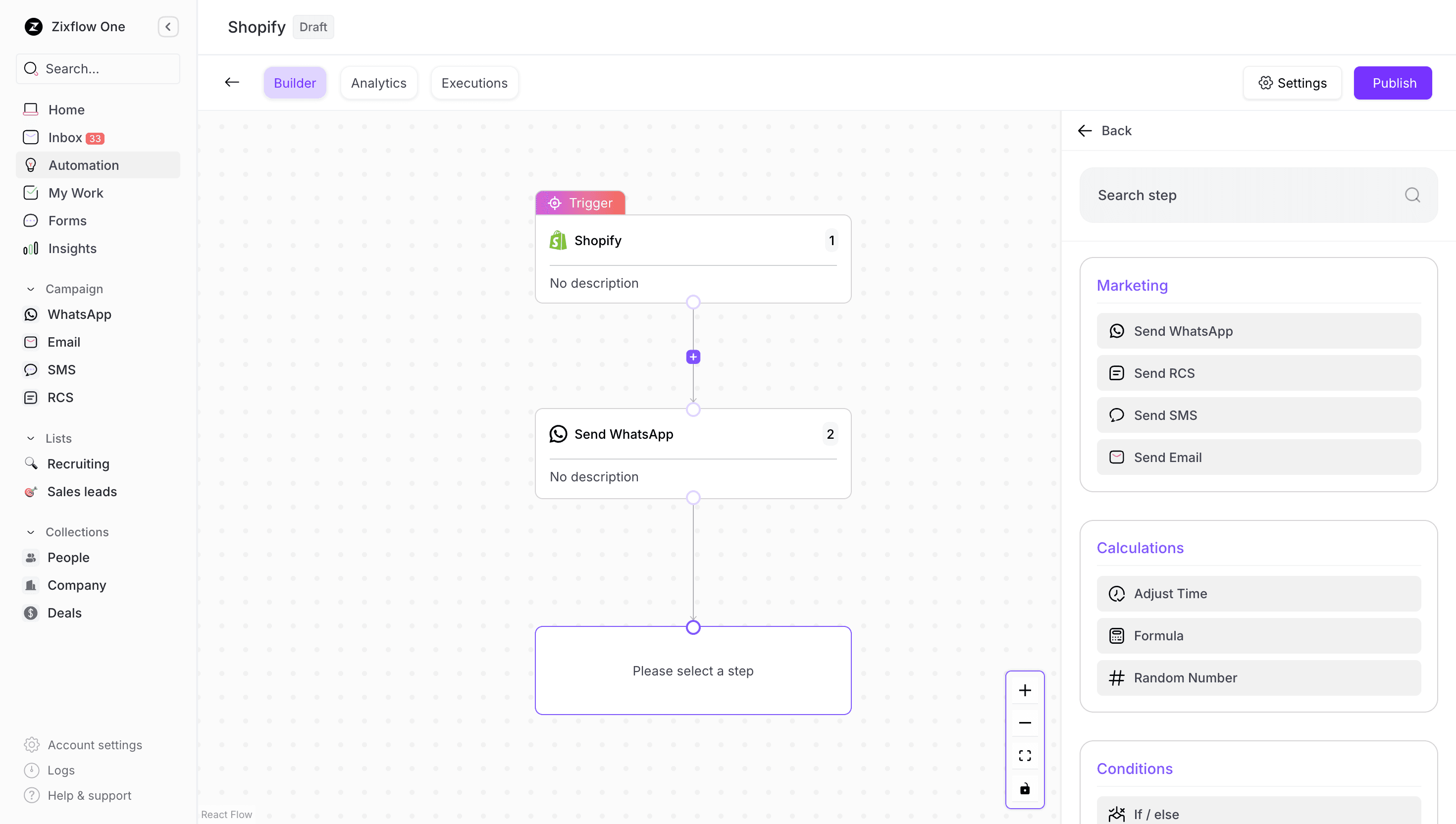Image resolution: width=1456 pixels, height=824 pixels.
Task: Click the purple plus add-step button
Action: [693, 357]
